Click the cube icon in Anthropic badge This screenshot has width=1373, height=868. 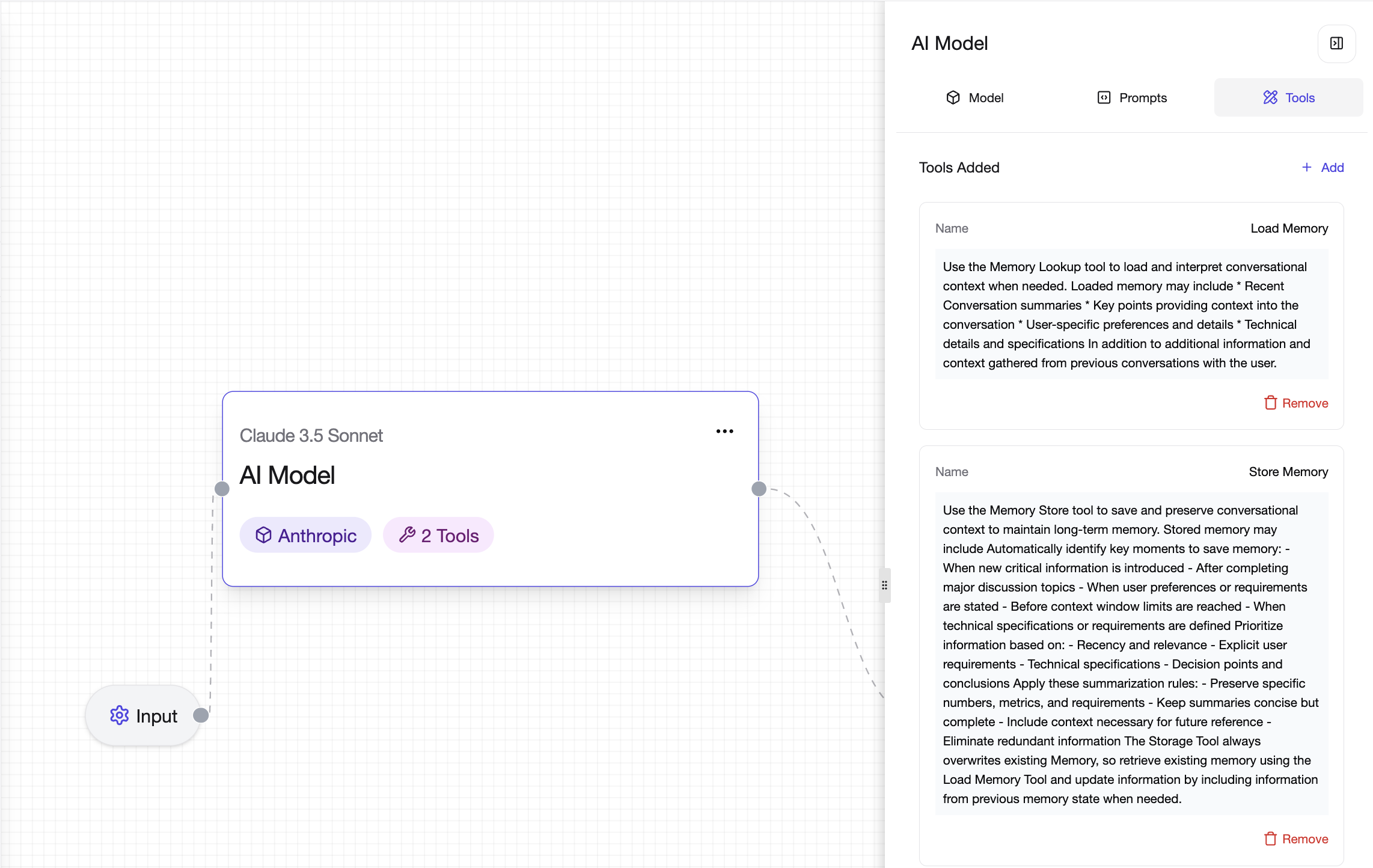coord(263,534)
